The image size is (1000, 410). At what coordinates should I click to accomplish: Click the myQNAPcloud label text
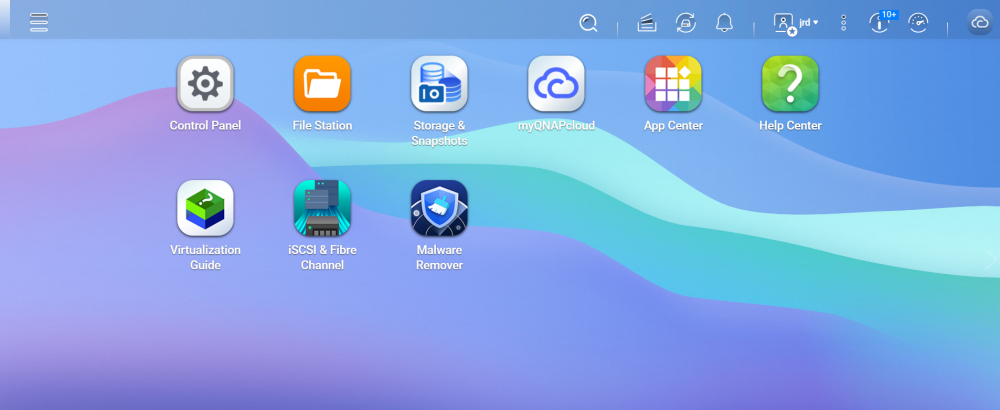556,126
